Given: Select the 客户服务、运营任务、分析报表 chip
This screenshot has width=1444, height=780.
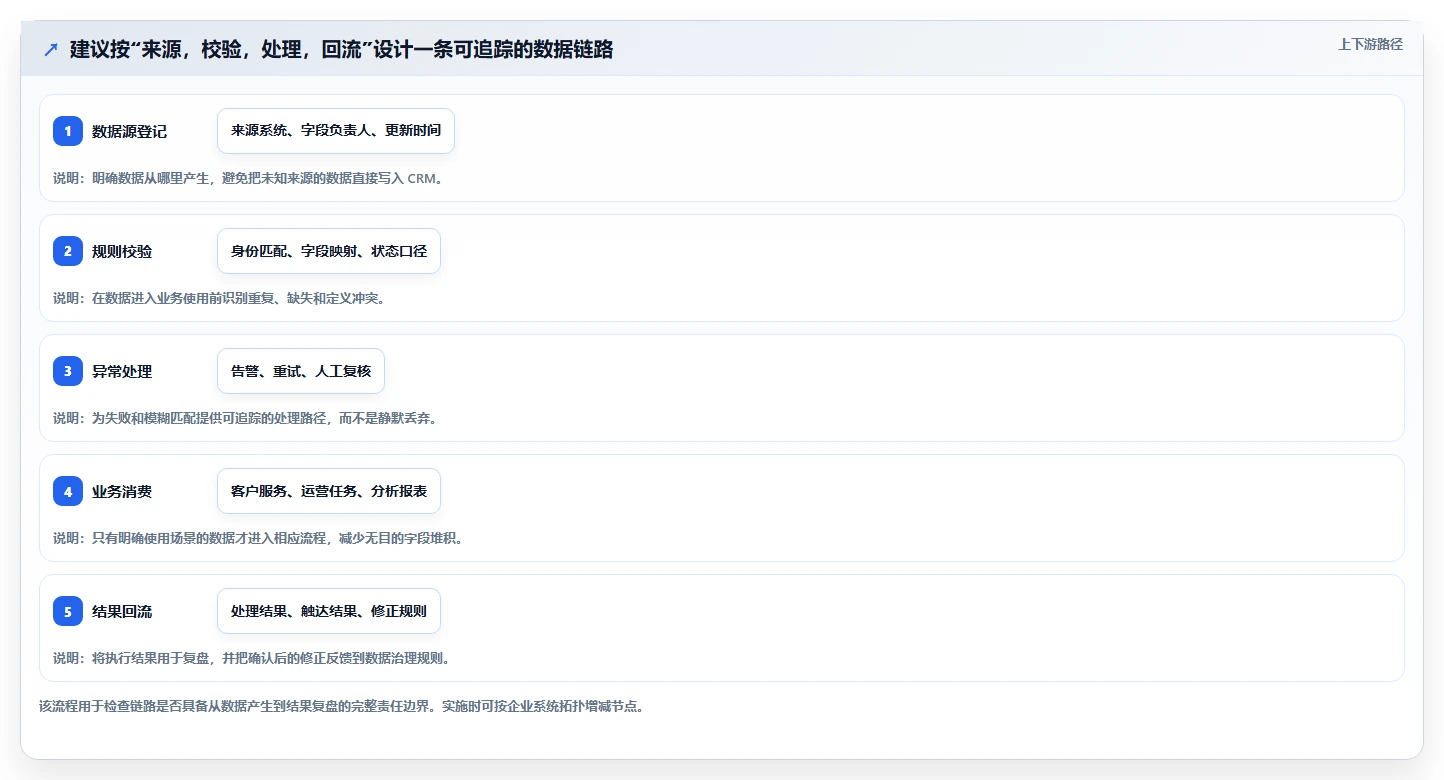Looking at the screenshot, I should [x=329, y=491].
